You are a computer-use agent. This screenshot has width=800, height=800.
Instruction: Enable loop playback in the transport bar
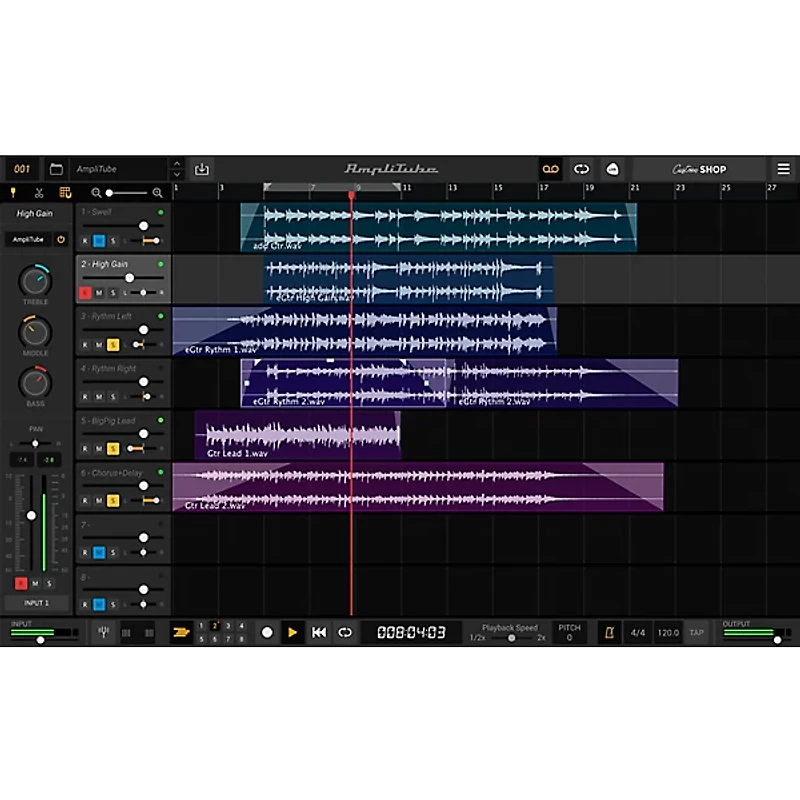[x=345, y=632]
